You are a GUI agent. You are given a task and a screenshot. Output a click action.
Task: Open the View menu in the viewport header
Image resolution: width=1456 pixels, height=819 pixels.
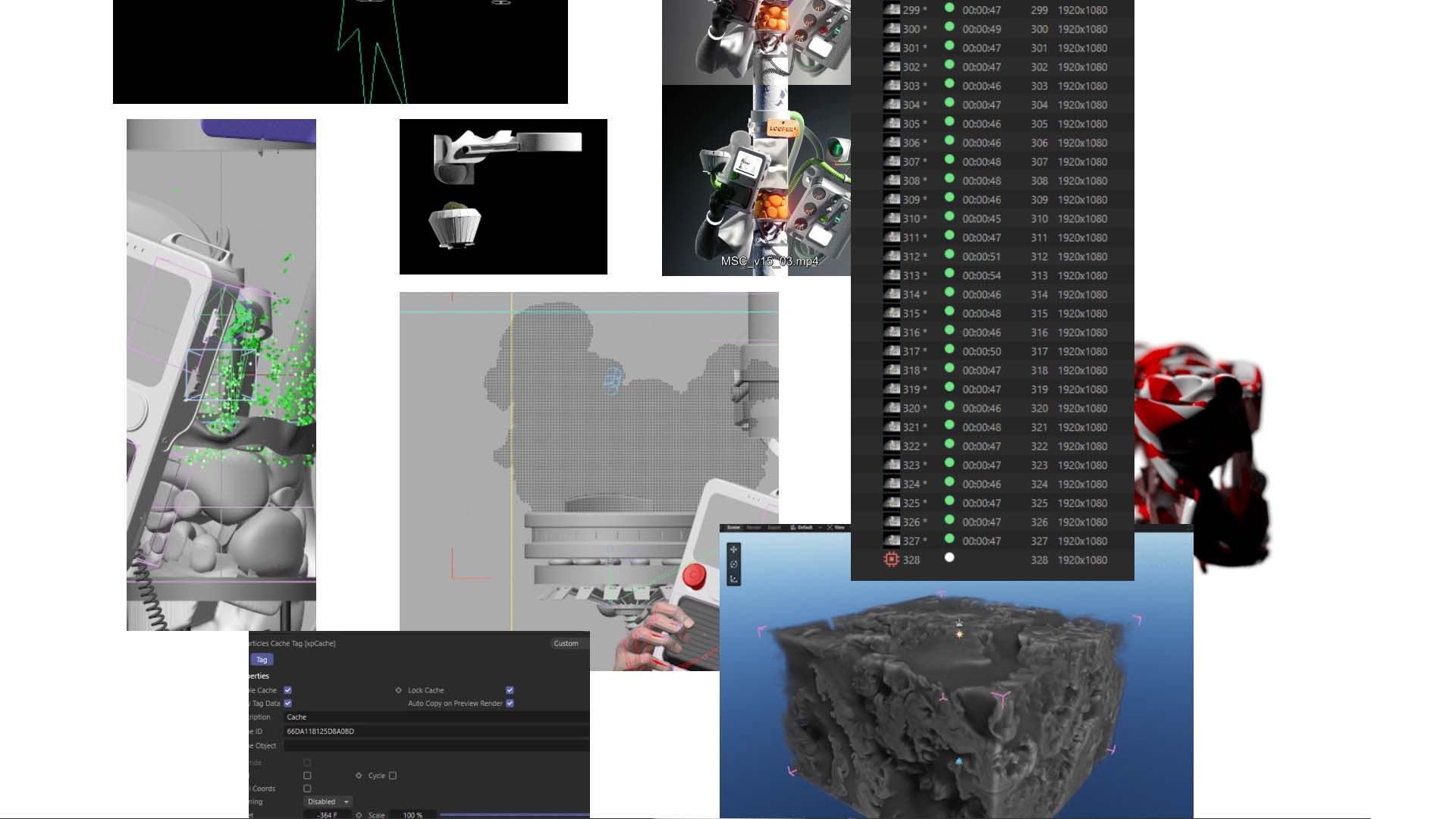pyautogui.click(x=839, y=527)
